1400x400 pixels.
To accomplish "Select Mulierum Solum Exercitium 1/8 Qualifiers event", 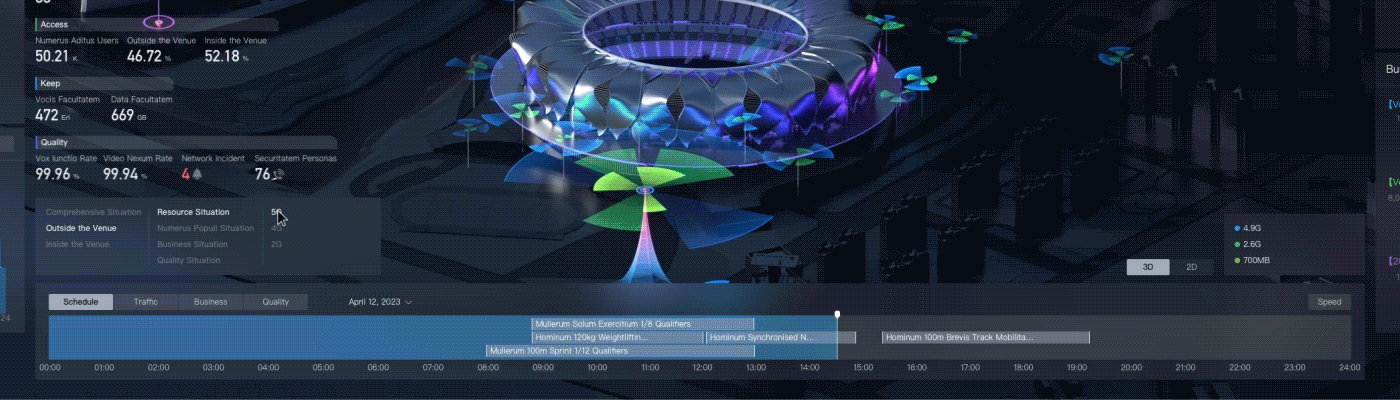I will coord(642,324).
